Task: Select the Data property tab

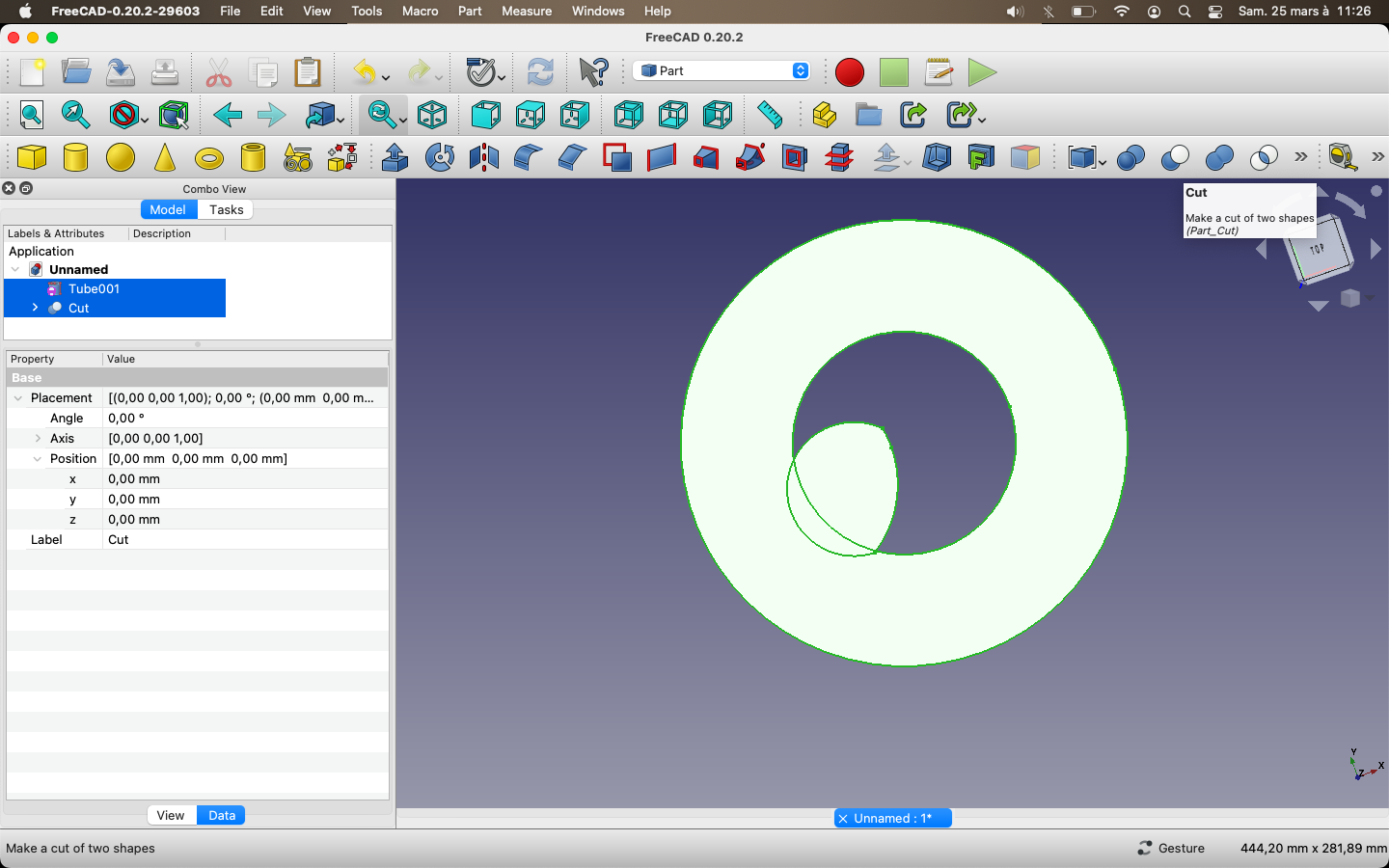Action: point(222,815)
